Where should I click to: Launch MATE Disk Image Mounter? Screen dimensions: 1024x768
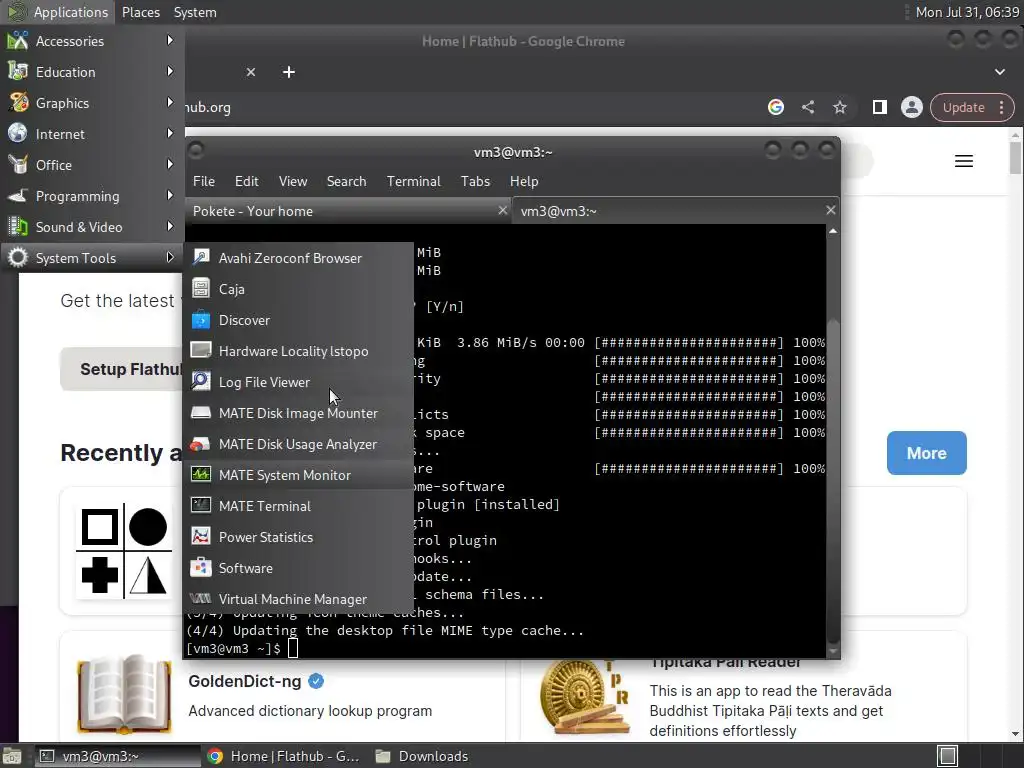pyautogui.click(x=298, y=413)
